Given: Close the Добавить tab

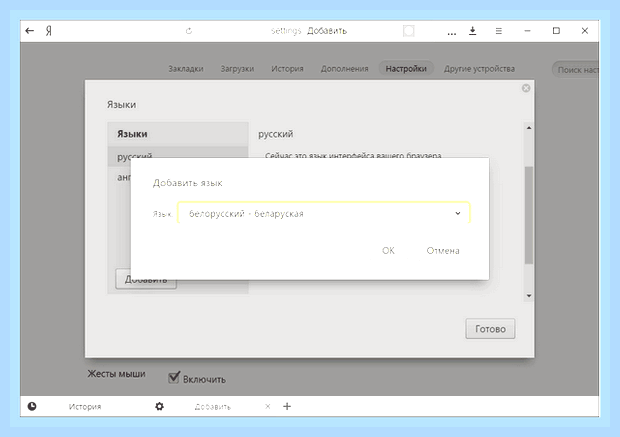Looking at the screenshot, I should tap(268, 406).
